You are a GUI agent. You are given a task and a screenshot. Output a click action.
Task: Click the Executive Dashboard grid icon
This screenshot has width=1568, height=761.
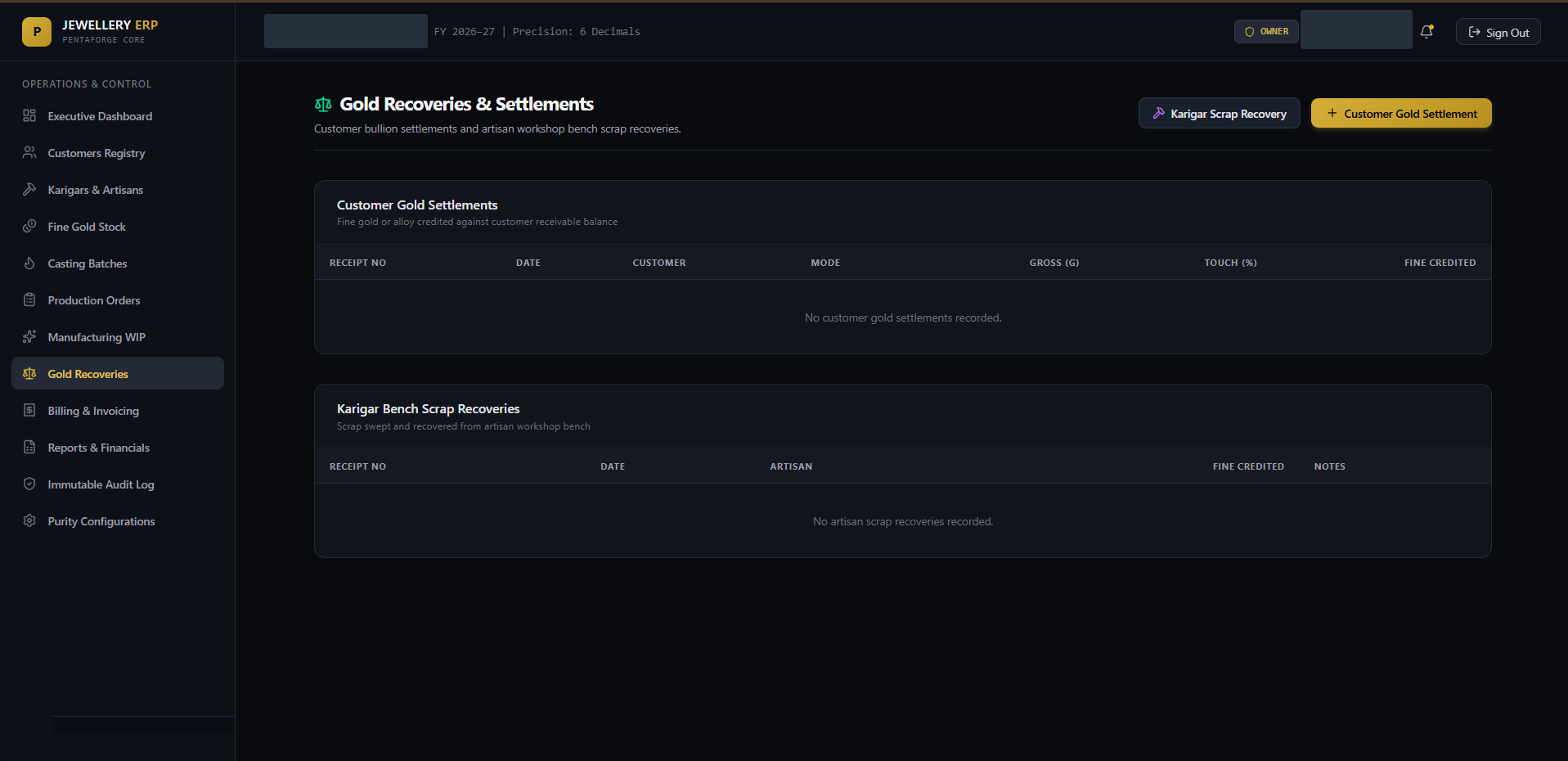29,116
